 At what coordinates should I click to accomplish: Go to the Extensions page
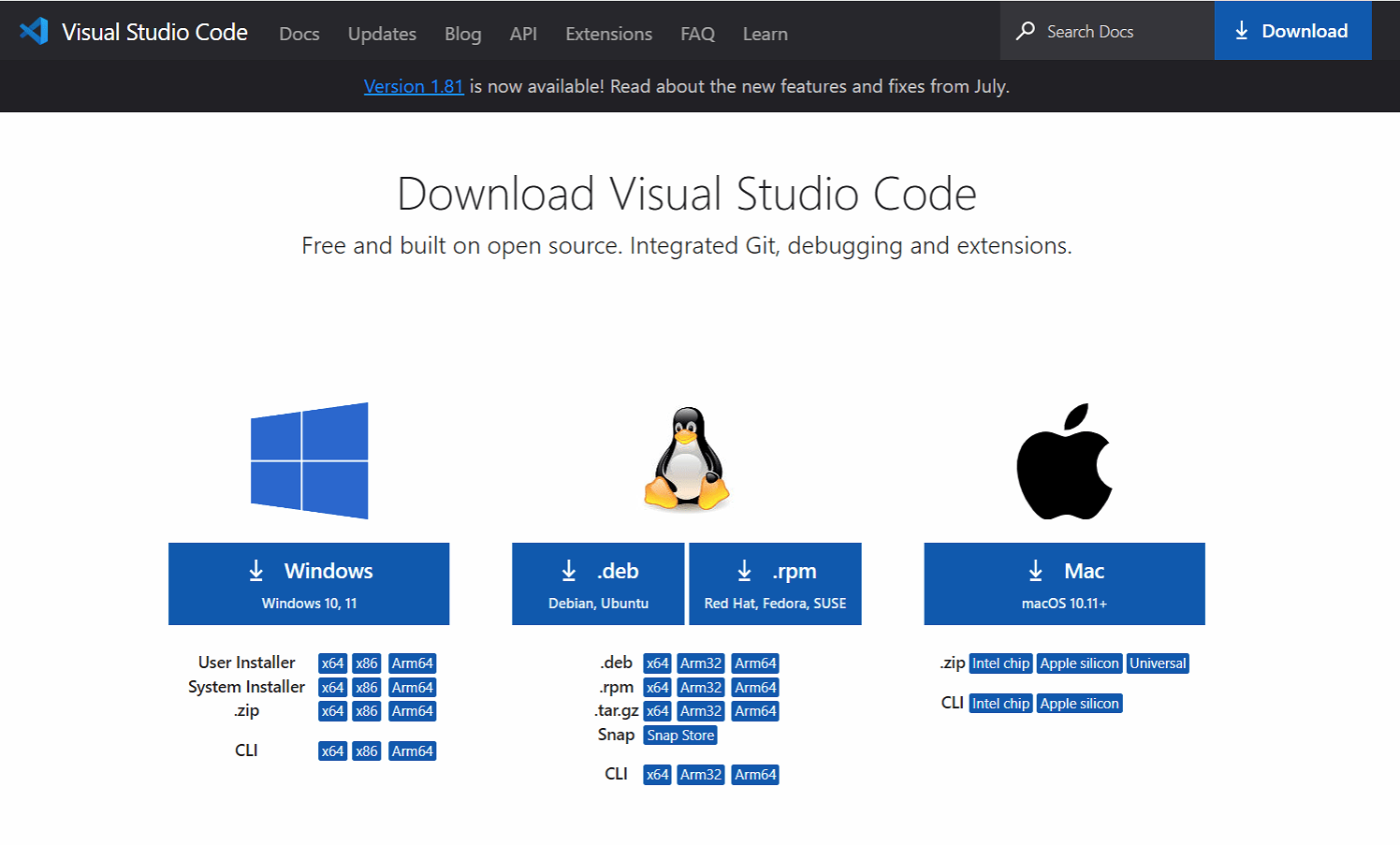(608, 34)
